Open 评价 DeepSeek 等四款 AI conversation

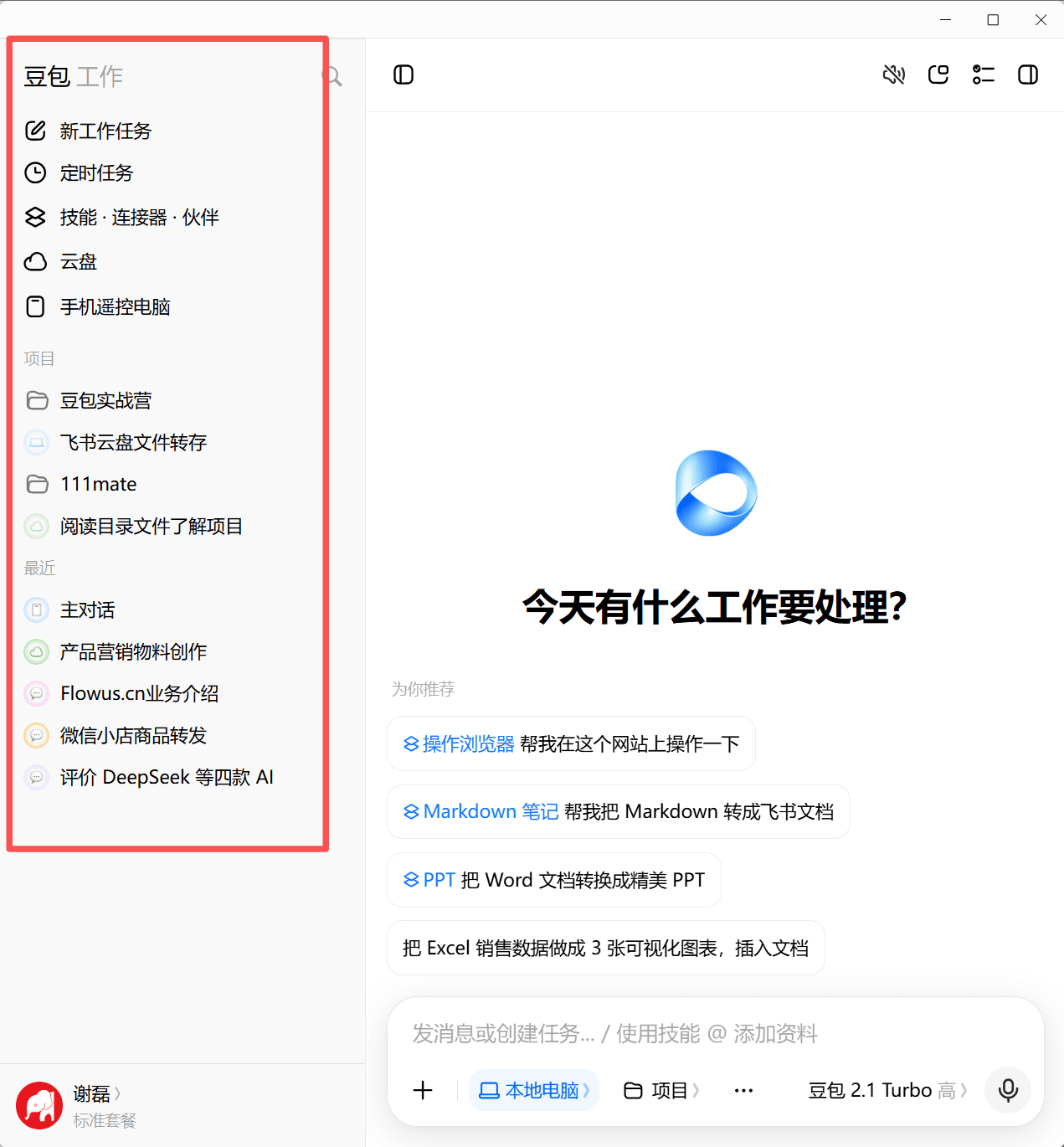click(x=167, y=778)
